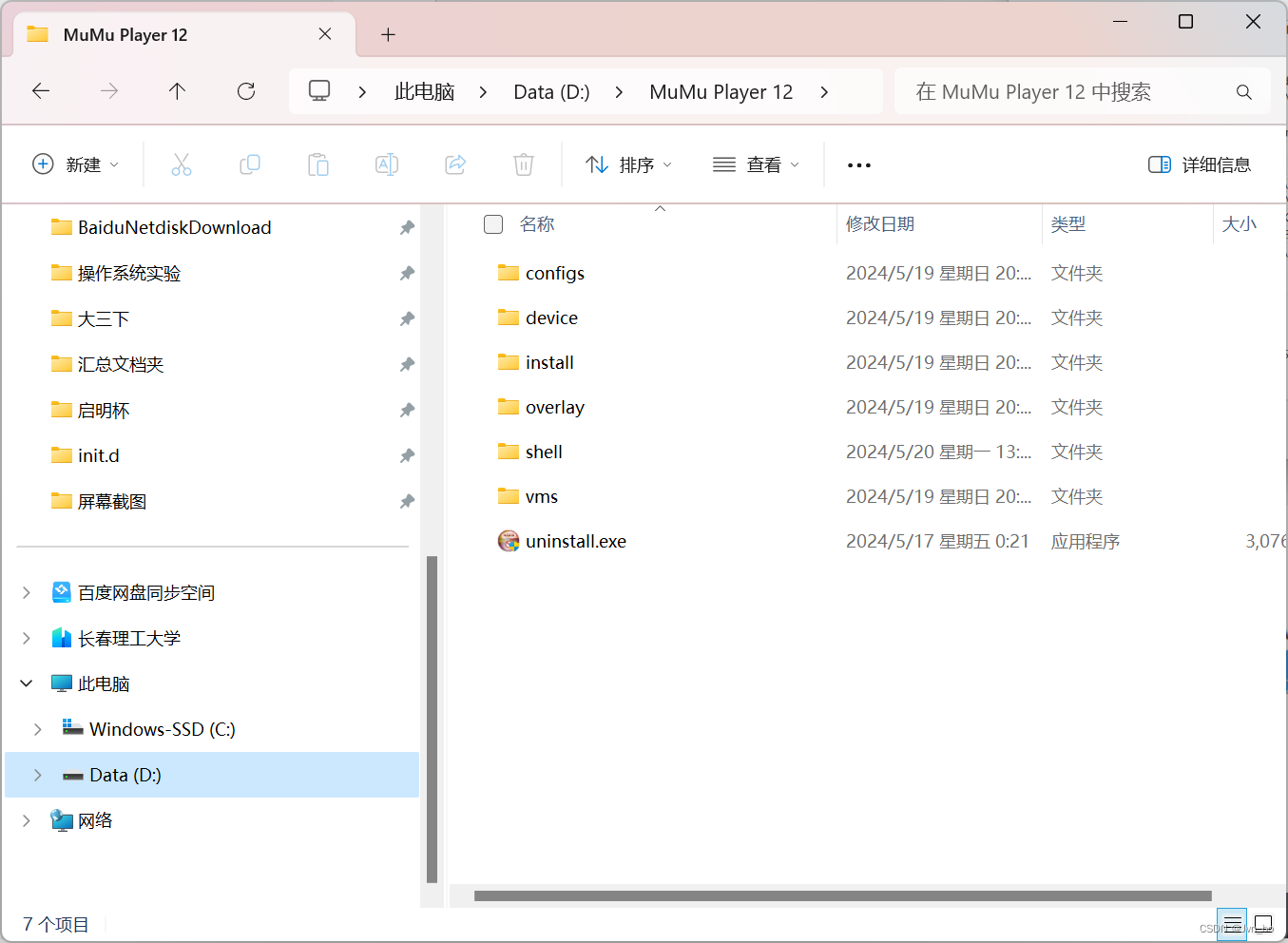Switch to details view in status bar
The width and height of the screenshot is (1288, 943).
point(1232,923)
